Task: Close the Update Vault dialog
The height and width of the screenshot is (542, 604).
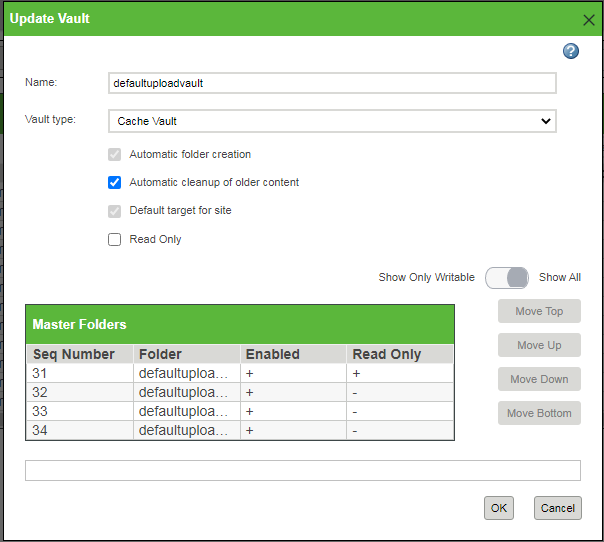Action: pos(589,19)
